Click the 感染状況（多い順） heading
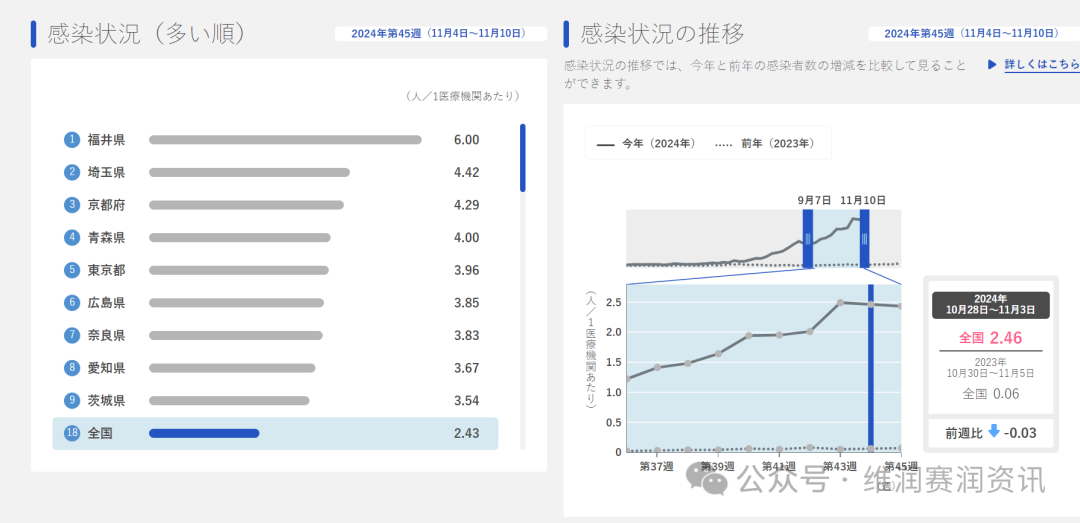Image resolution: width=1080 pixels, height=523 pixels. pos(147,34)
